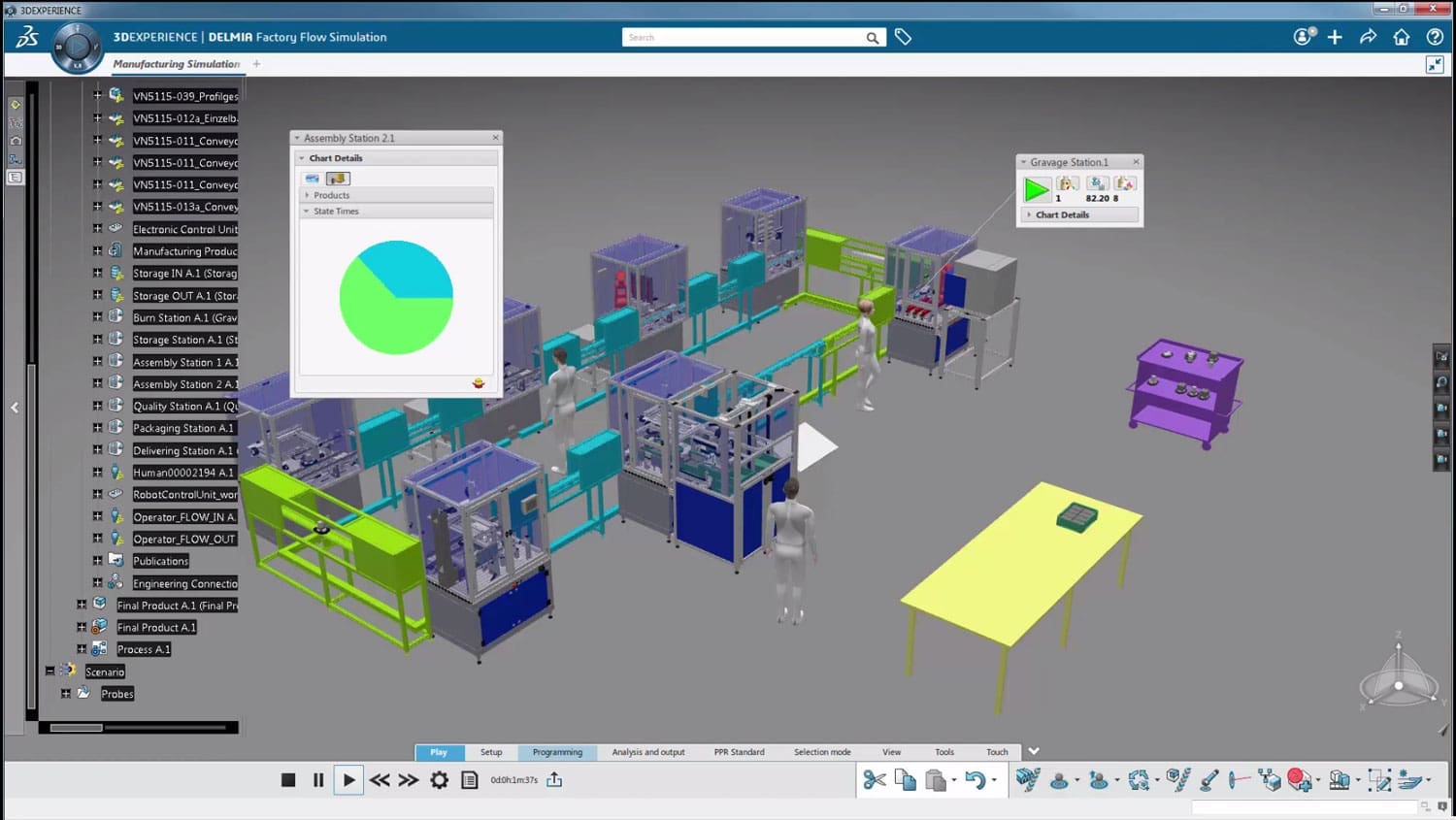This screenshot has width=1456, height=820.
Task: Click the scissors cut icon
Action: (x=874, y=780)
